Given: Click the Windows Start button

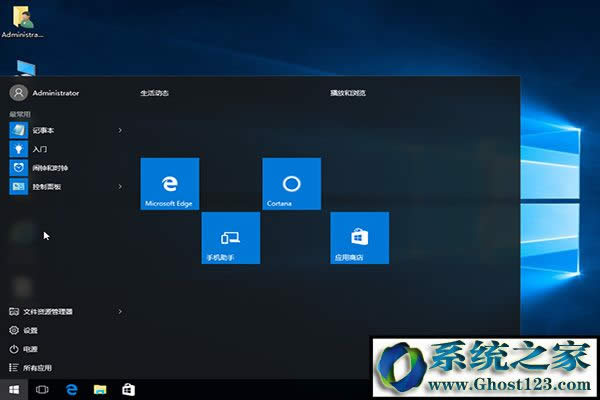Looking at the screenshot, I should 15,388.
